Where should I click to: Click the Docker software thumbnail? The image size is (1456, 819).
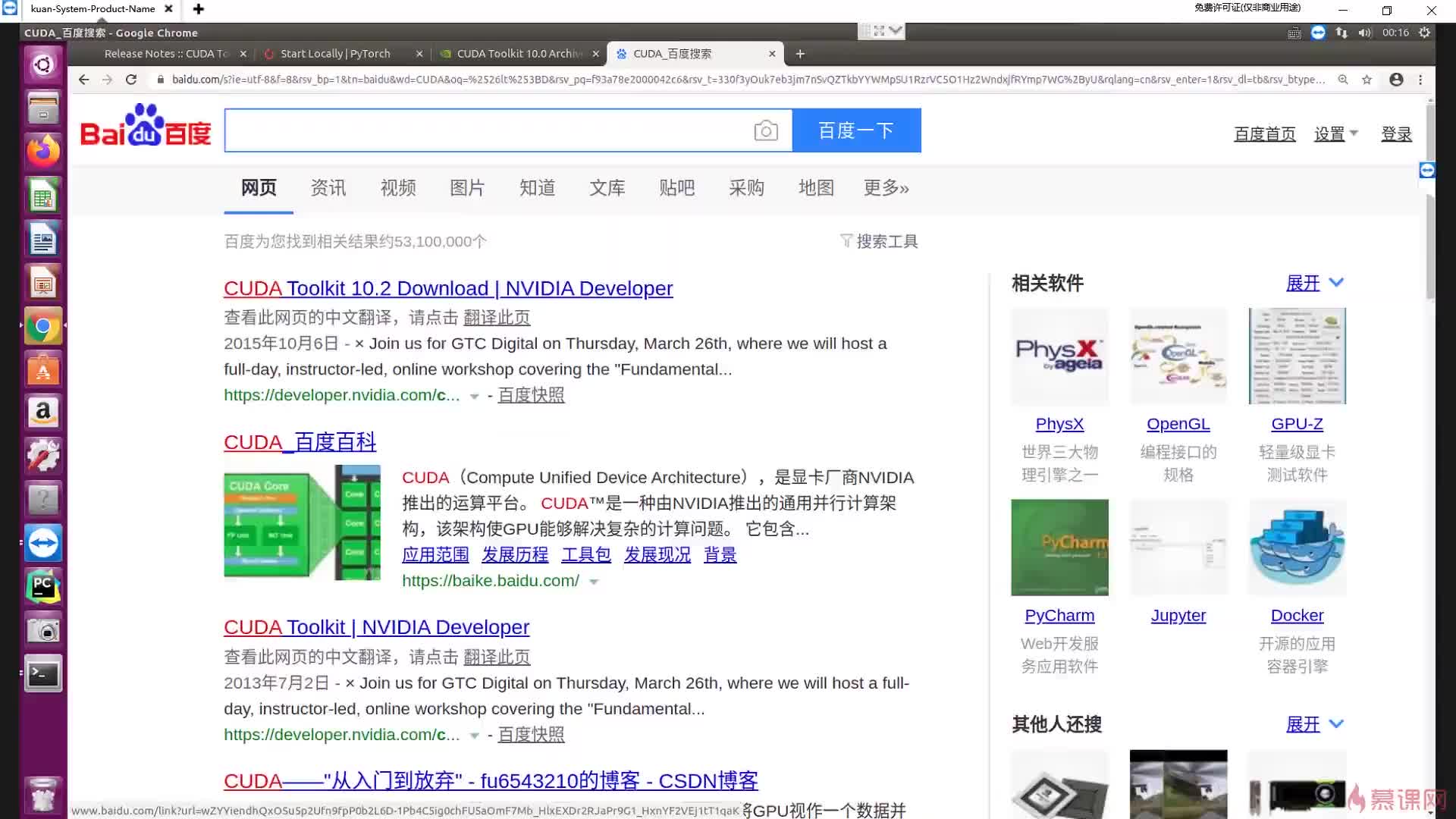1297,548
